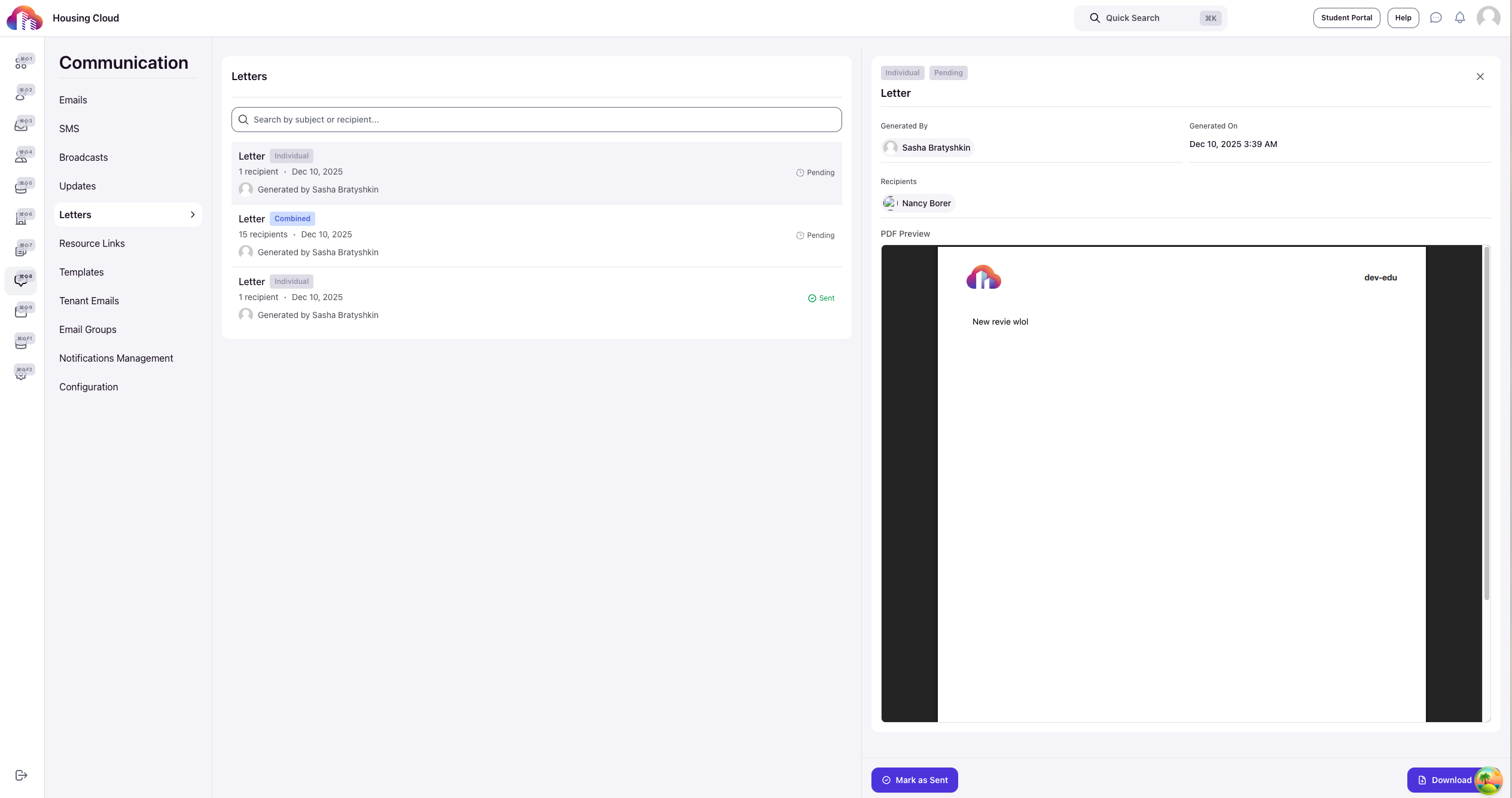The height and width of the screenshot is (798, 1512).
Task: Open the chat messages icon in header
Action: pyautogui.click(x=1436, y=18)
